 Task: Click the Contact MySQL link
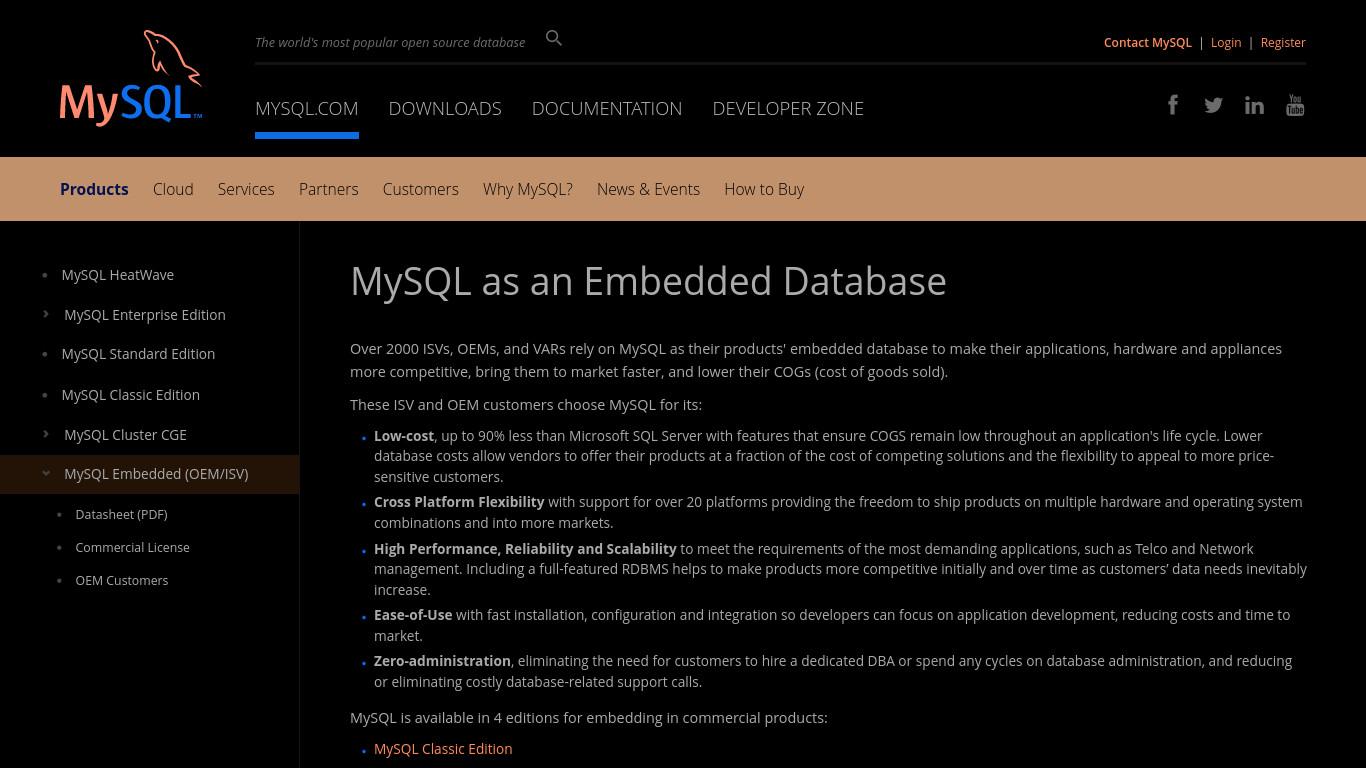tap(1147, 42)
